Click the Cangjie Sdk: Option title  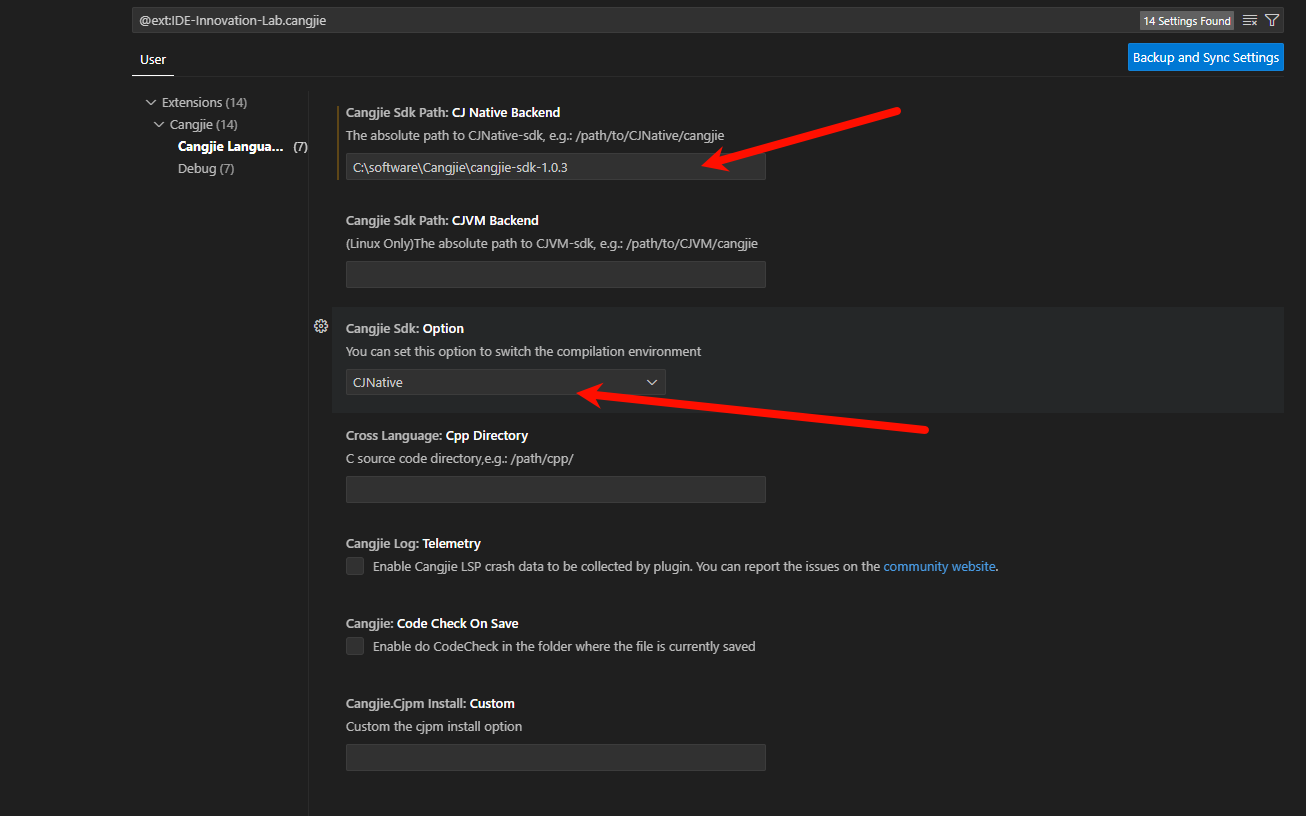point(405,328)
